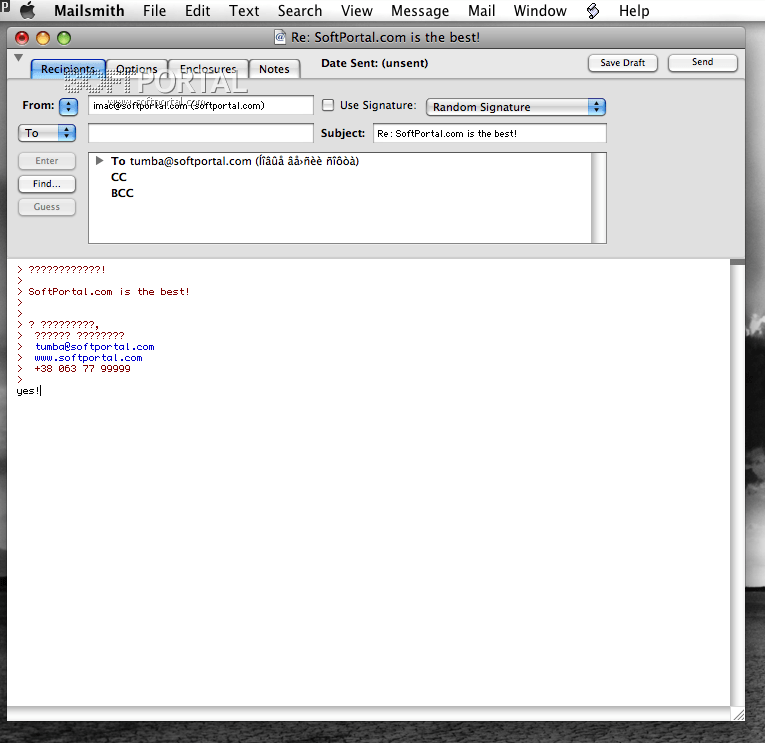Click the Save Draft button
The height and width of the screenshot is (743, 765).
click(623, 63)
